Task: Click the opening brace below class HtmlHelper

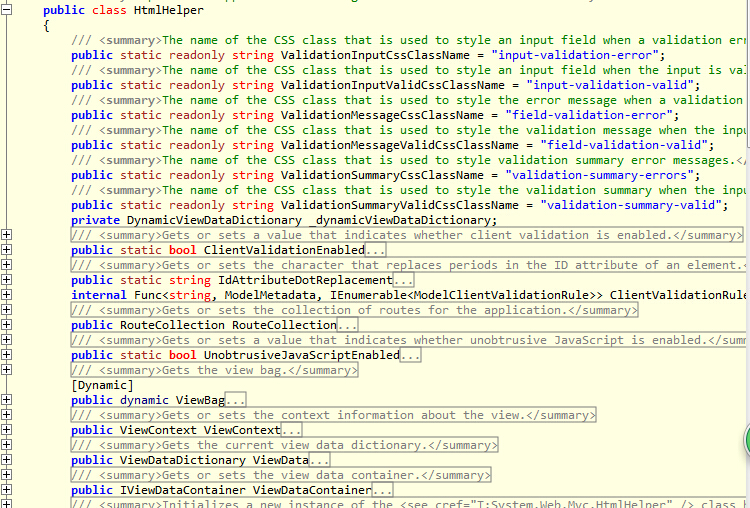Action: click(x=46, y=25)
